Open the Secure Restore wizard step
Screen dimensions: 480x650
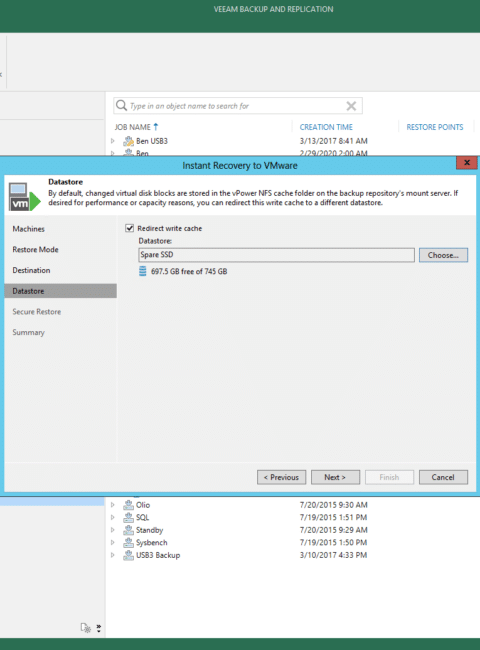36,312
